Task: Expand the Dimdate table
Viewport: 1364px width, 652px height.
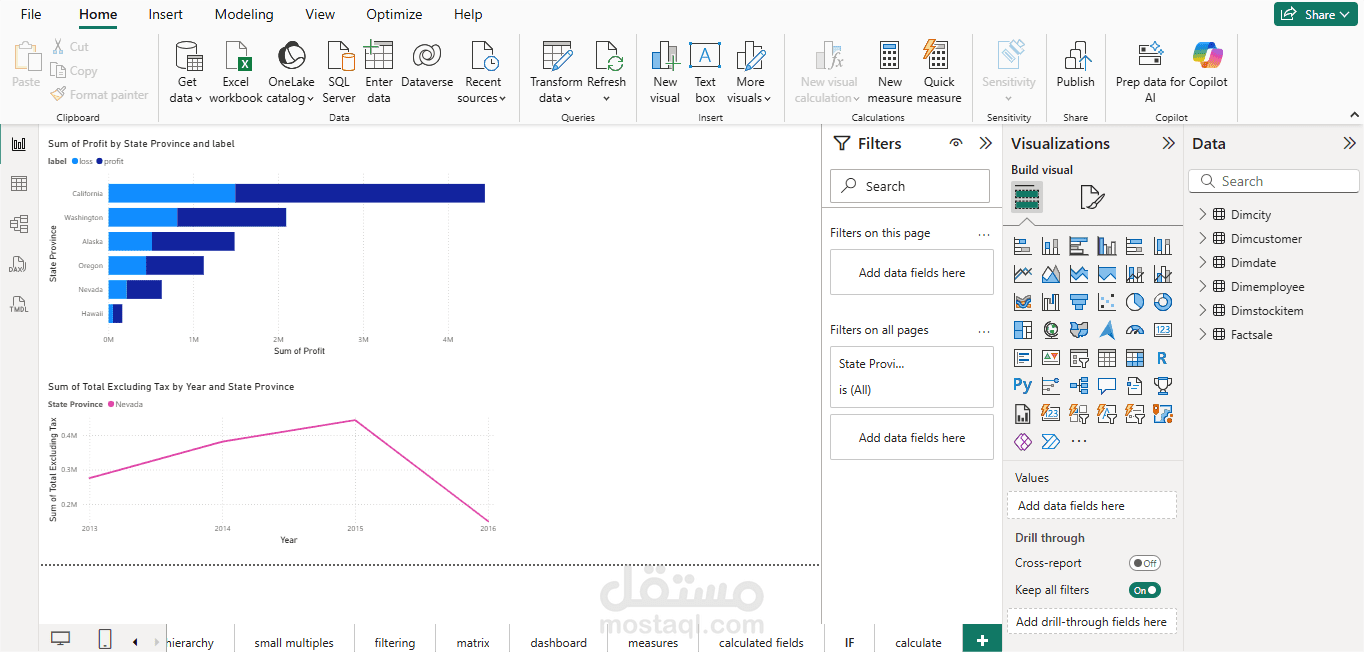Action: pyautogui.click(x=1202, y=262)
